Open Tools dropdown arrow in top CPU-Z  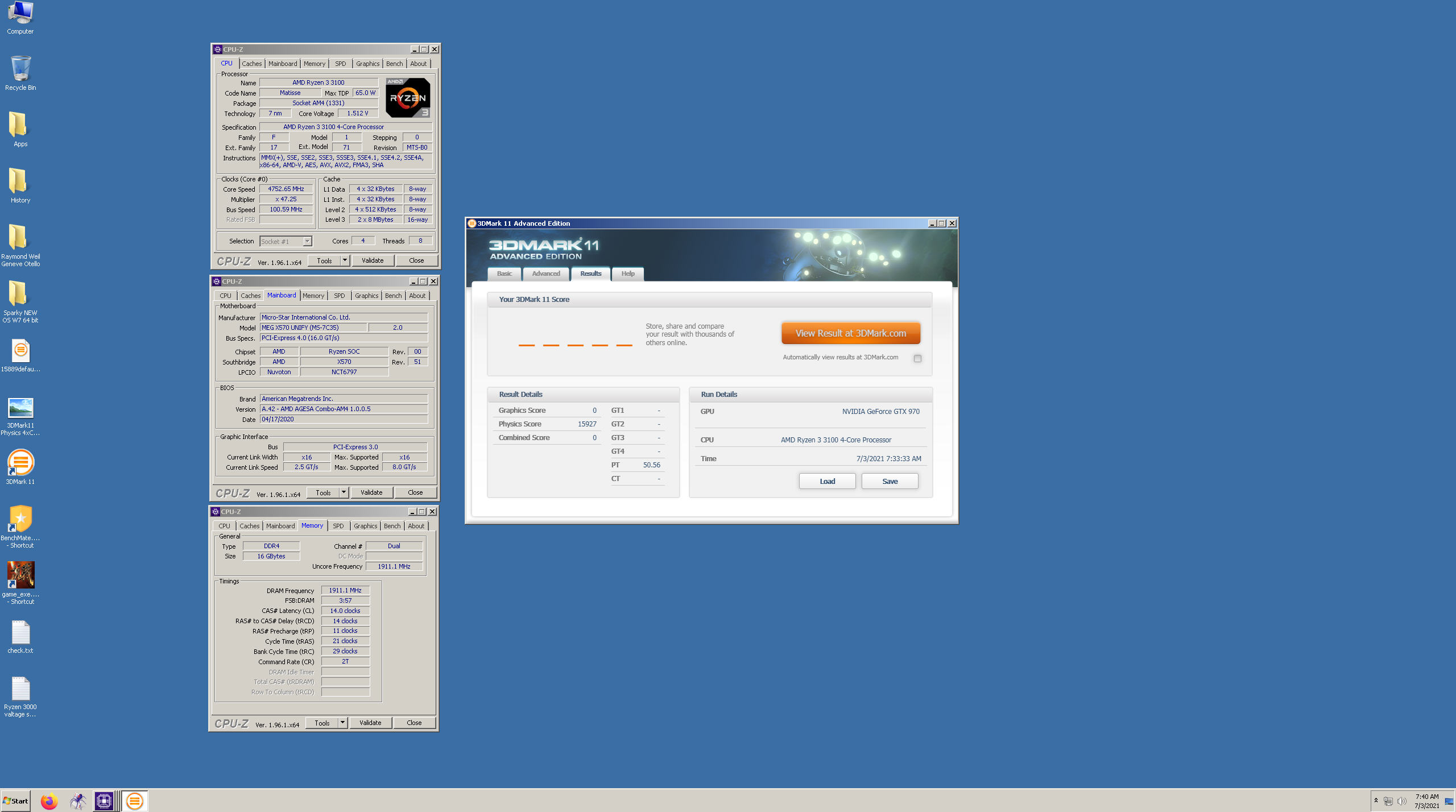[x=345, y=260]
